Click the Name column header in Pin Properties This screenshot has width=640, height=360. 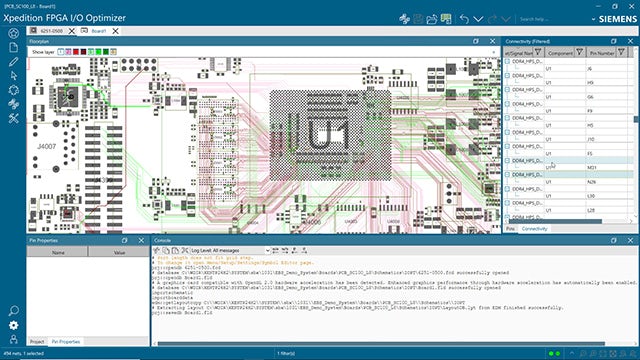[58, 253]
